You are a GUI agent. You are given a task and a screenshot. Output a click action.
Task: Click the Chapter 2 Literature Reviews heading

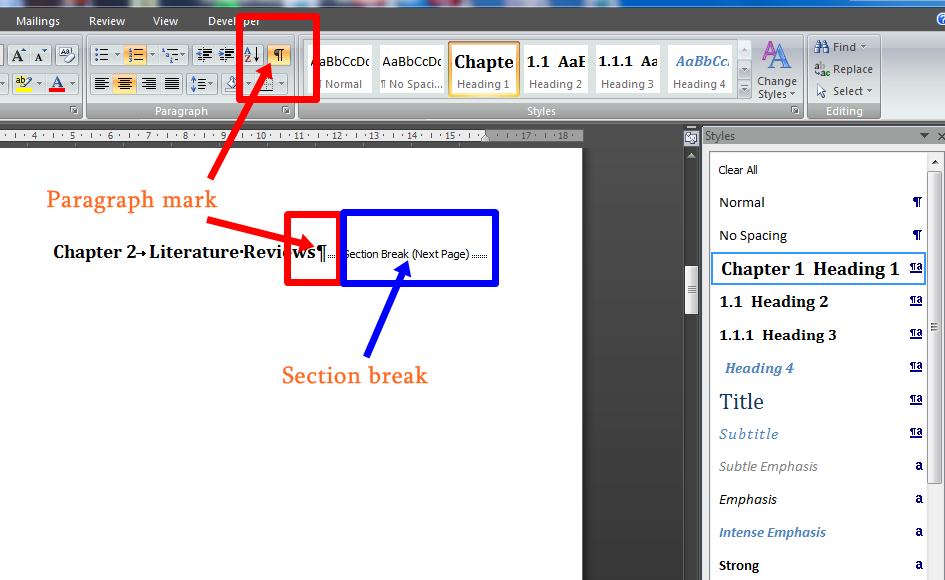click(x=184, y=252)
